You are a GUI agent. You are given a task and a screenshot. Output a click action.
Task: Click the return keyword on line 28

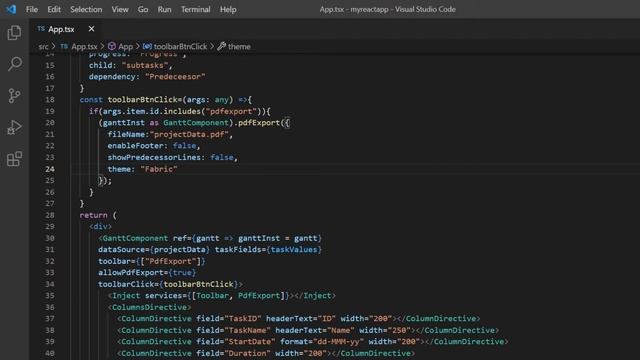pos(93,215)
